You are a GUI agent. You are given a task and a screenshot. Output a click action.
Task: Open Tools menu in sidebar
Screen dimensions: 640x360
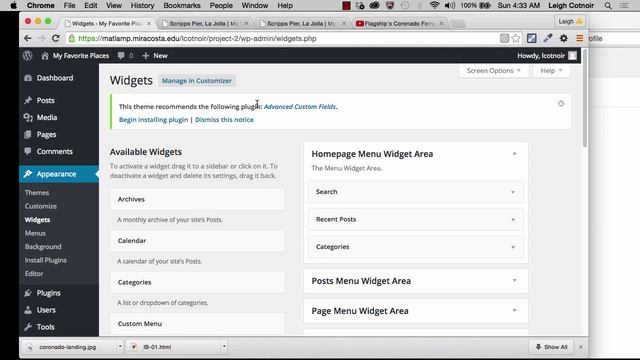pyautogui.click(x=45, y=327)
